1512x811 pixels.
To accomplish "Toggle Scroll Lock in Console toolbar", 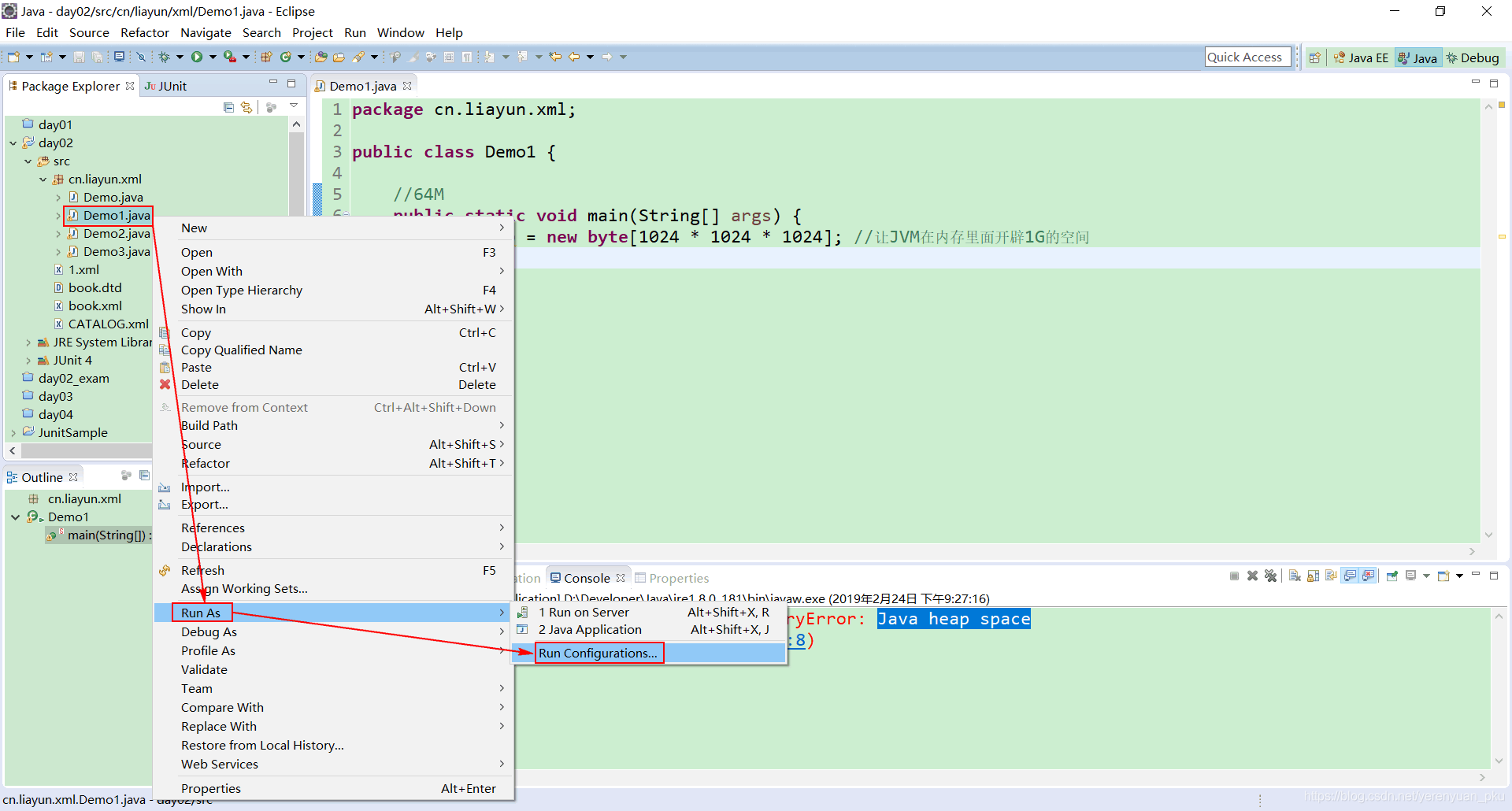I will coord(1313,576).
